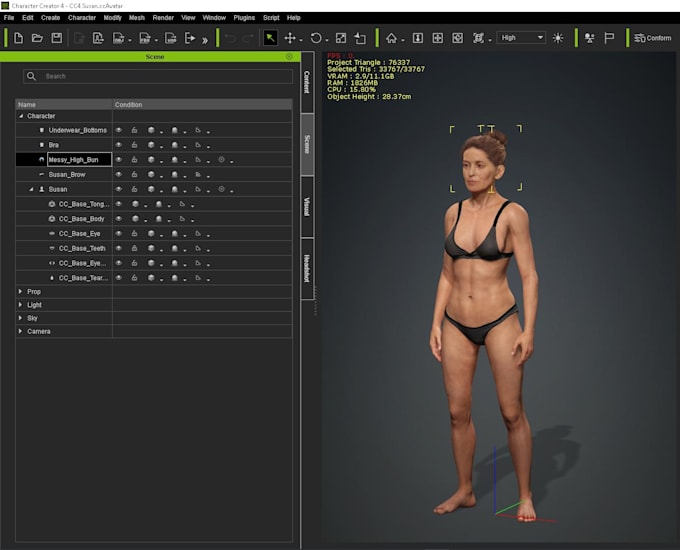This screenshot has width=680, height=550.
Task: Open the Script menu
Action: click(271, 18)
